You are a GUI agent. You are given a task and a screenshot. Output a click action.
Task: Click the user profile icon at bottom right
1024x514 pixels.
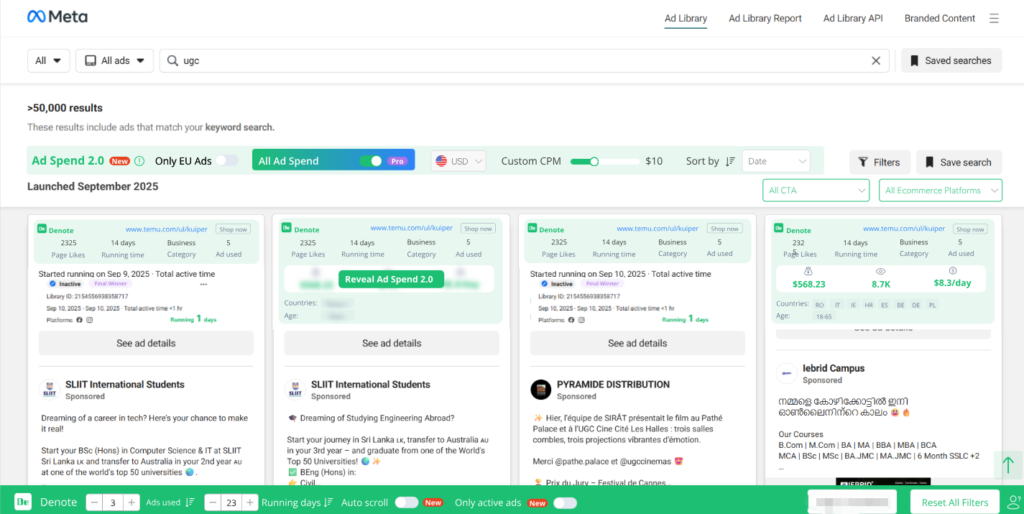[1015, 502]
